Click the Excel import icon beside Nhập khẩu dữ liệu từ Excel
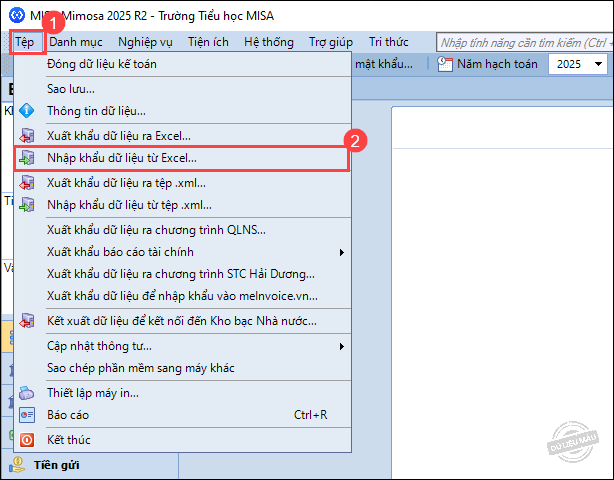This screenshot has width=614, height=480. [x=27, y=158]
